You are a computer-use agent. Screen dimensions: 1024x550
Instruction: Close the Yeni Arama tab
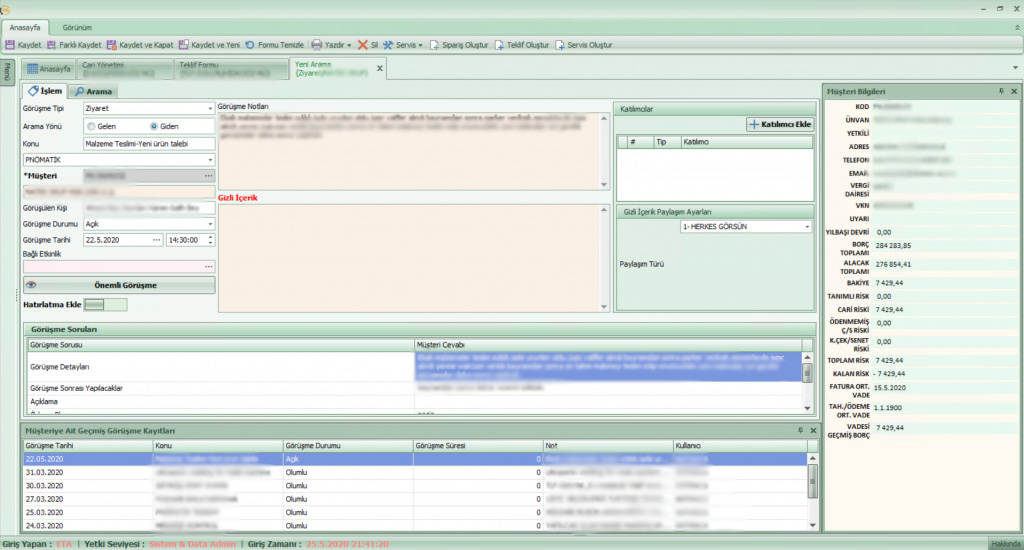click(x=379, y=69)
